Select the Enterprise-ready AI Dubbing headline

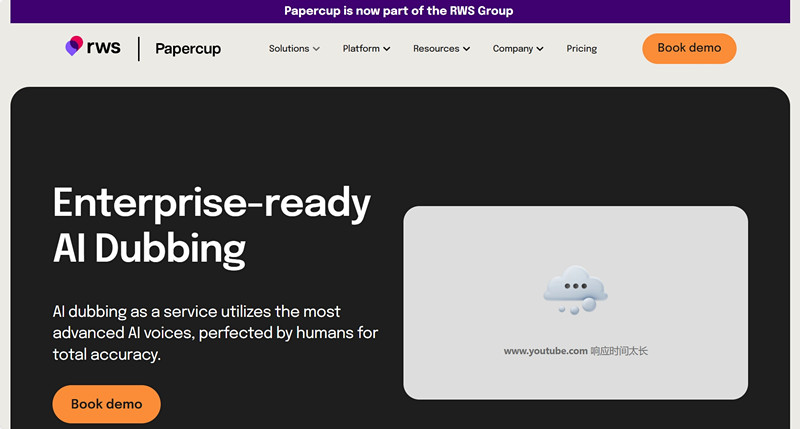212,226
